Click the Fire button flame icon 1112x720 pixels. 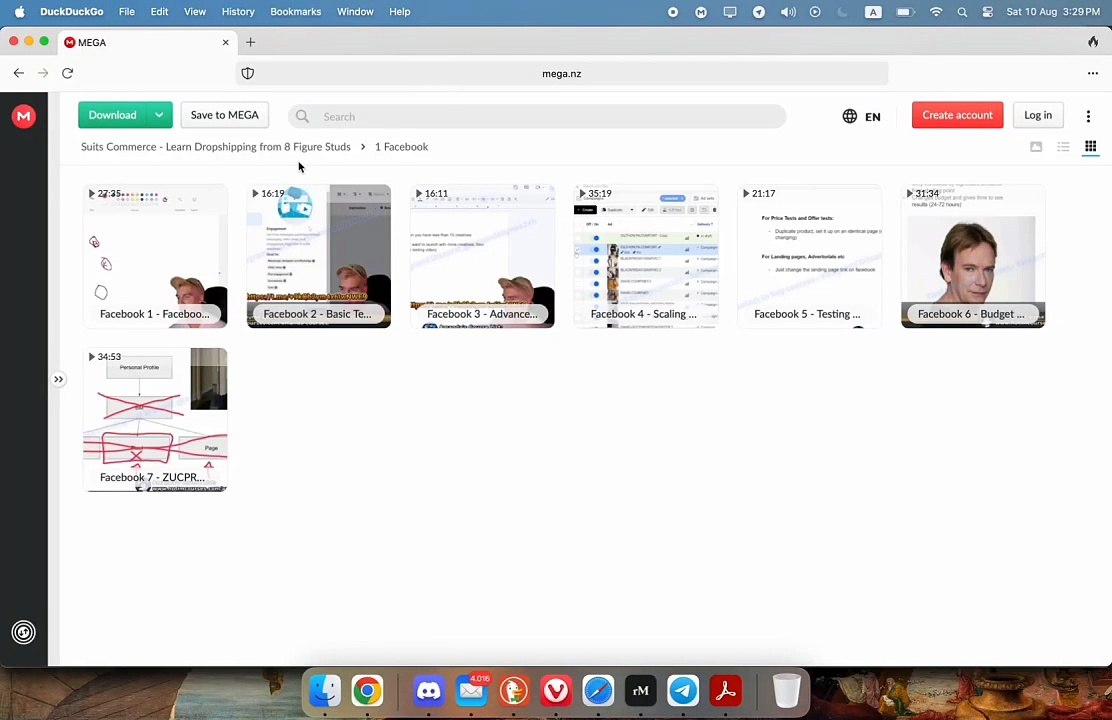click(x=1093, y=42)
